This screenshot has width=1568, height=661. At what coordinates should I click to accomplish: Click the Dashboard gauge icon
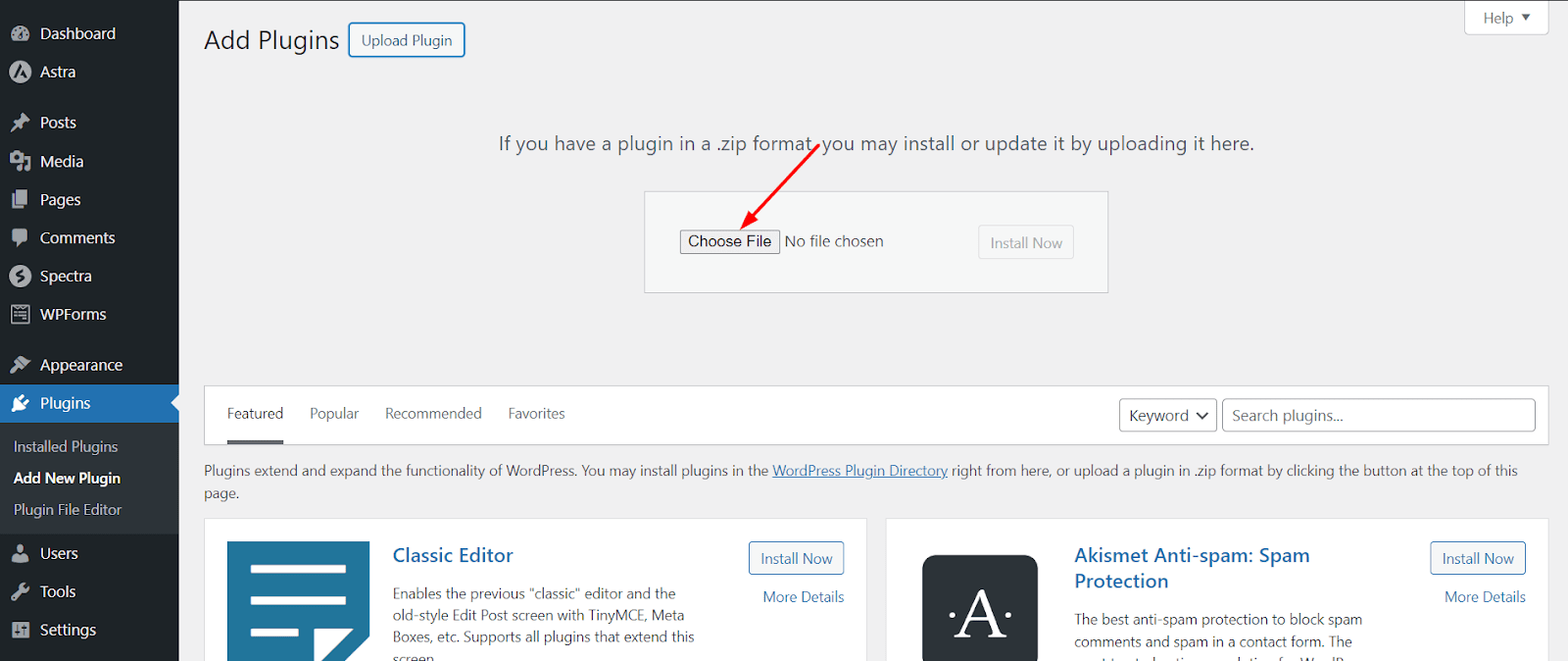point(20,33)
